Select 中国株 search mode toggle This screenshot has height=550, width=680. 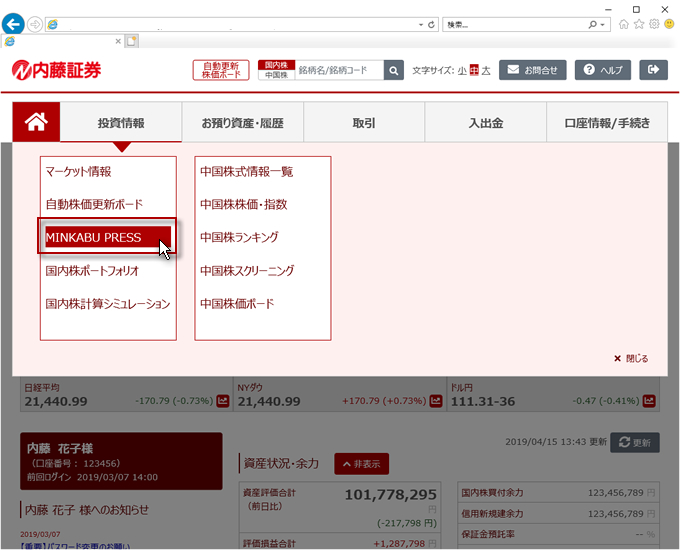276,75
